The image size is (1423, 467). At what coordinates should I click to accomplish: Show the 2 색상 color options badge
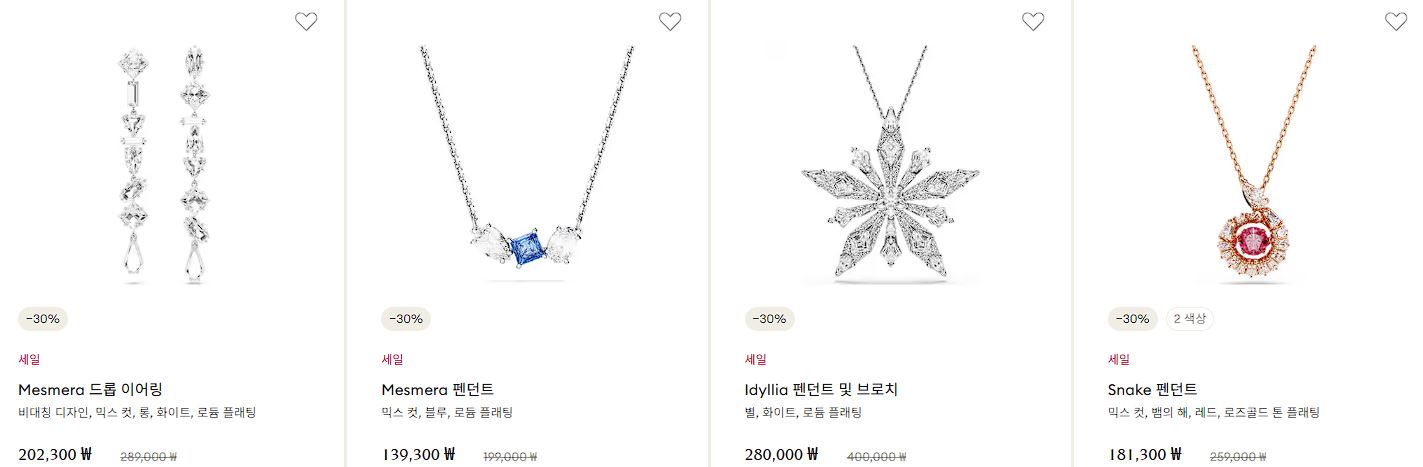click(1190, 319)
